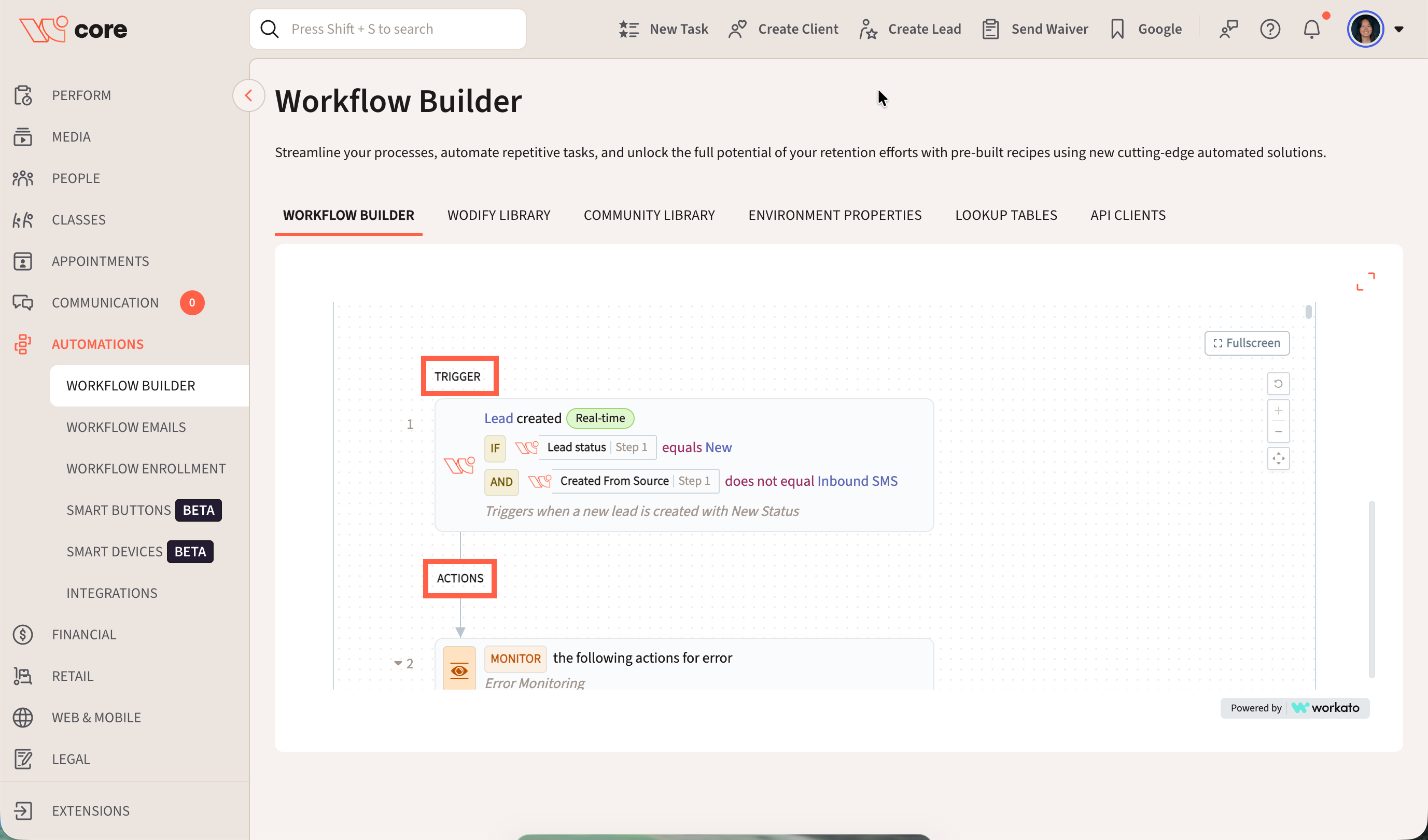
Task: Switch to the Wodify Library tab
Action: click(499, 215)
